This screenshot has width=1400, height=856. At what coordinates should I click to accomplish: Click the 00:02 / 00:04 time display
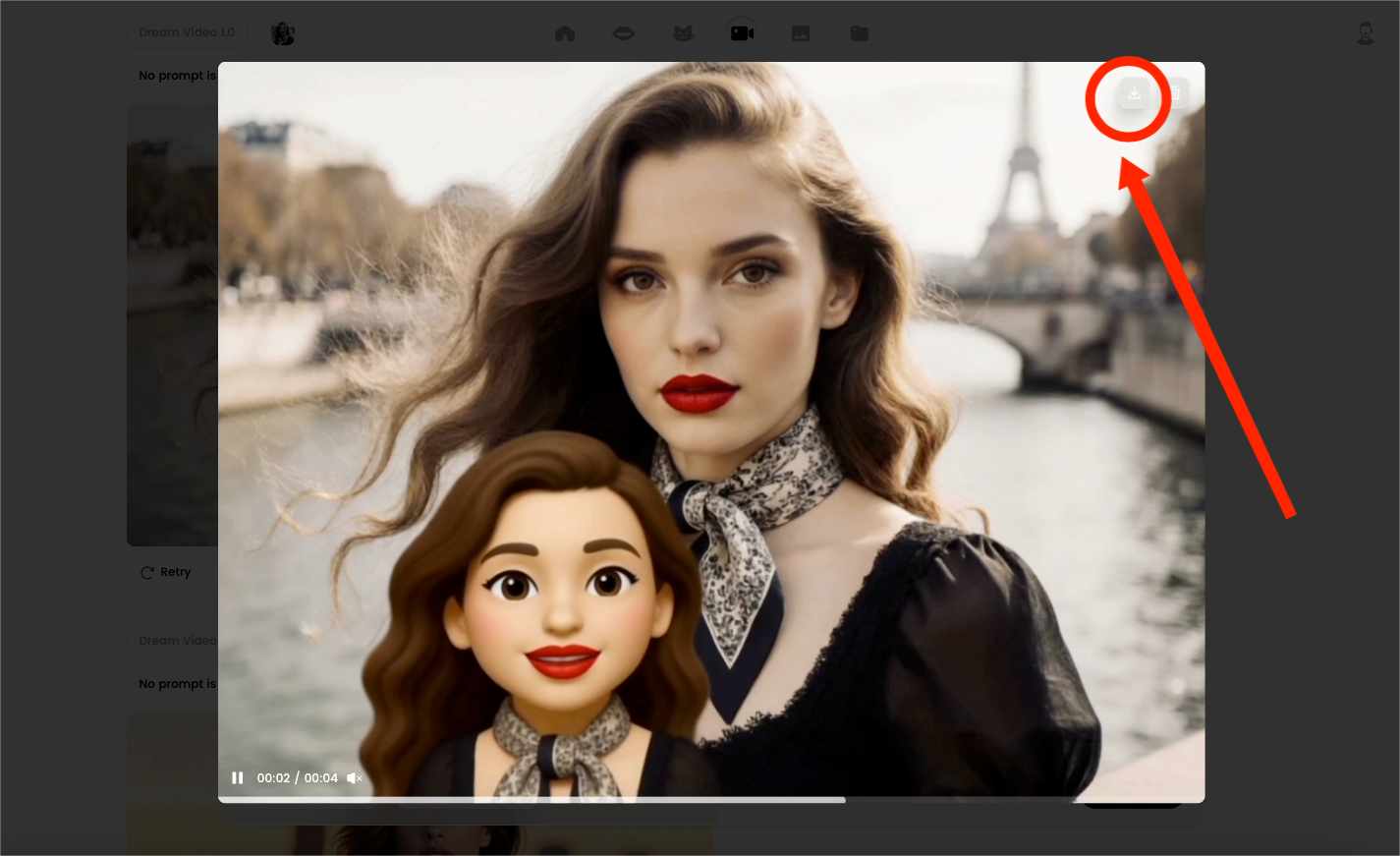297,777
